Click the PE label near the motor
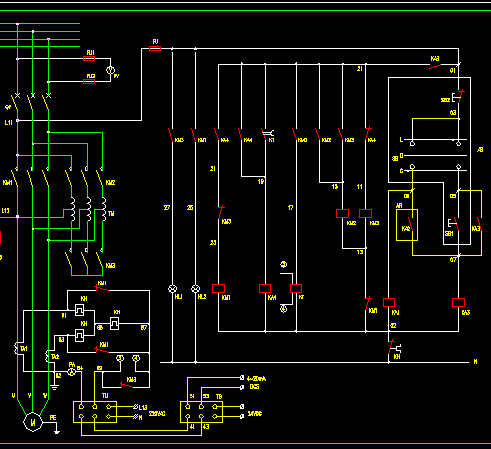 (53, 418)
